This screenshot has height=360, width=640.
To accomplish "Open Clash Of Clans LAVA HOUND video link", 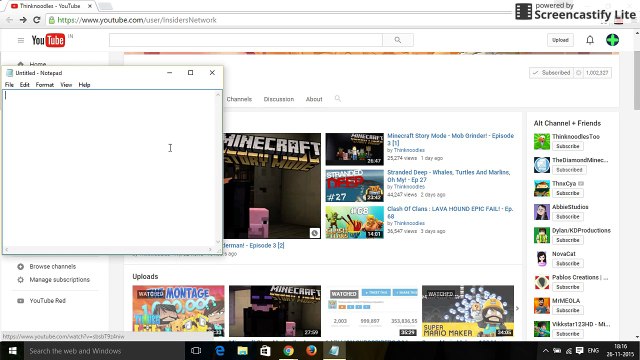I will tap(450, 212).
